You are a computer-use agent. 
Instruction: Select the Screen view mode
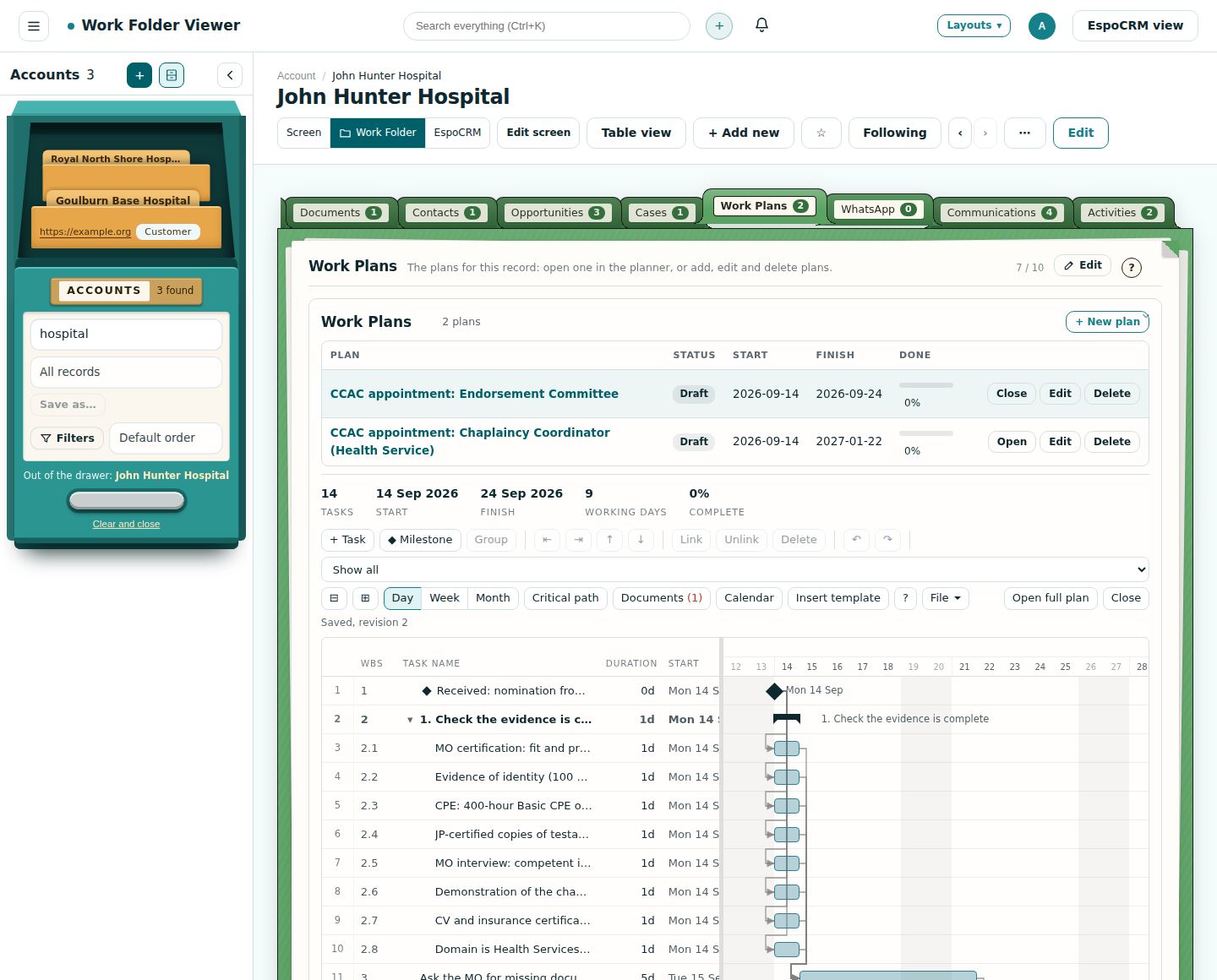point(303,133)
